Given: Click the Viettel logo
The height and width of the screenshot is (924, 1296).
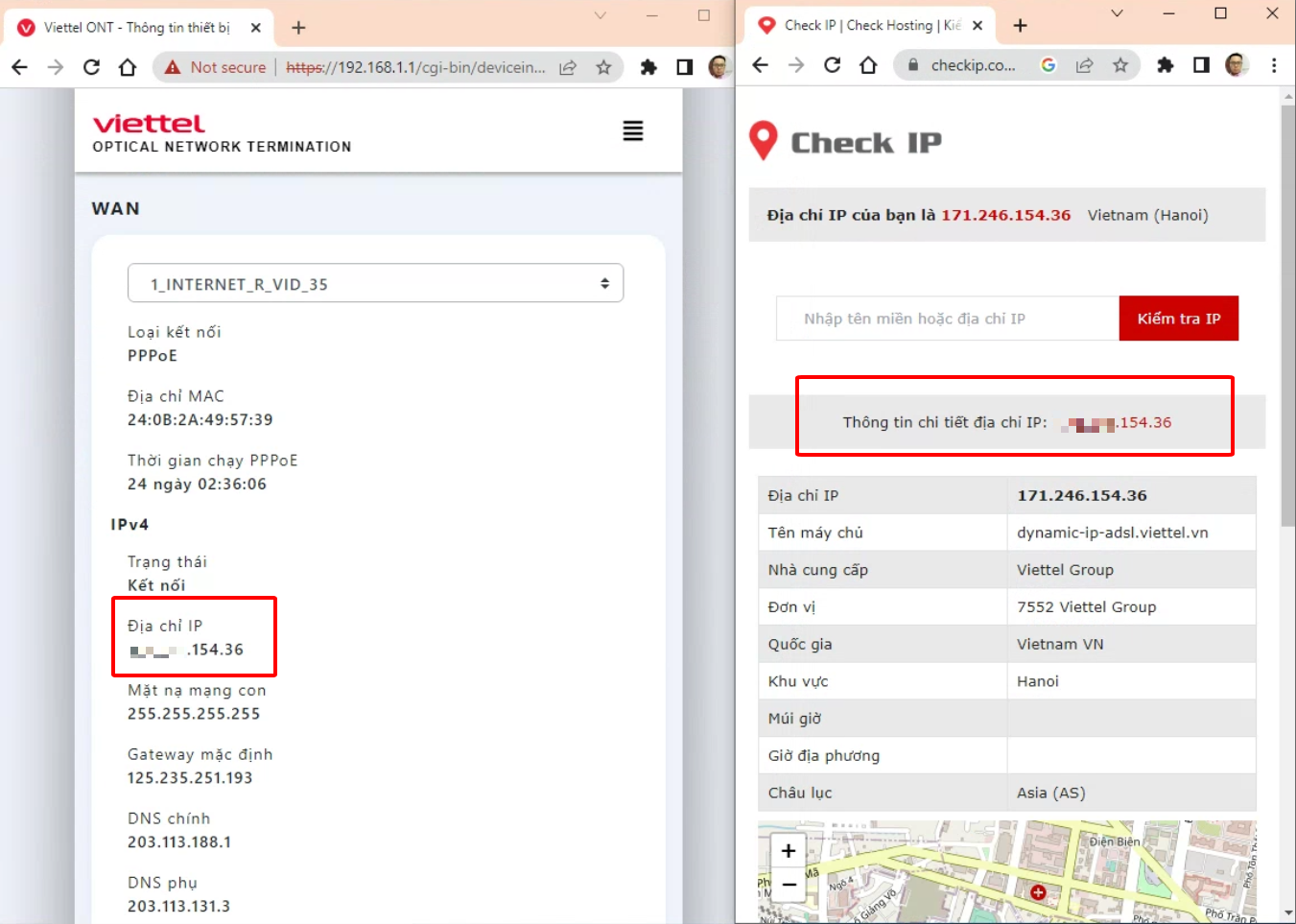Looking at the screenshot, I should pyautogui.click(x=149, y=124).
